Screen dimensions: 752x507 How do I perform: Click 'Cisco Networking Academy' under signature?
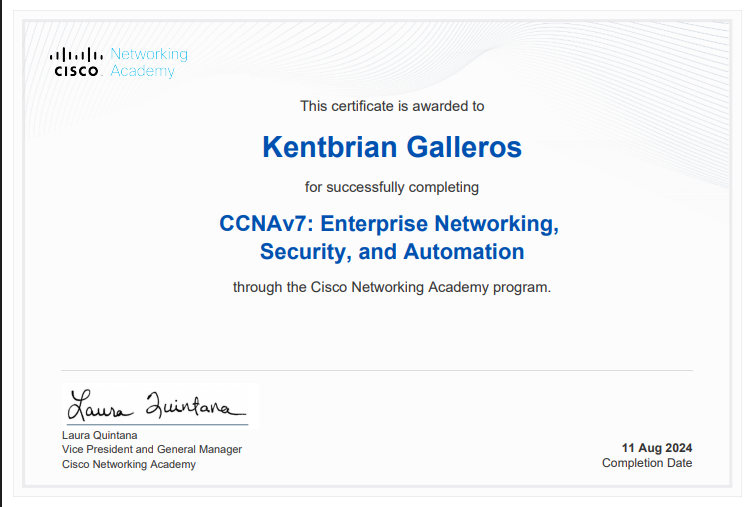click(x=129, y=464)
